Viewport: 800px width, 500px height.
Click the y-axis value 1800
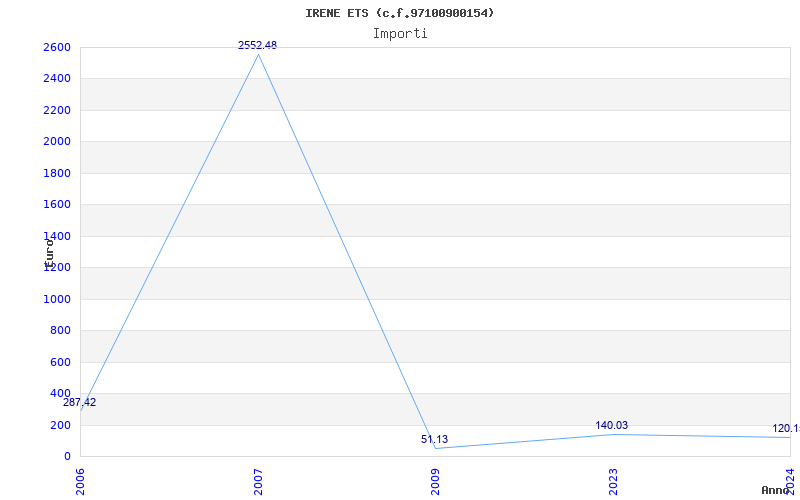(57, 173)
